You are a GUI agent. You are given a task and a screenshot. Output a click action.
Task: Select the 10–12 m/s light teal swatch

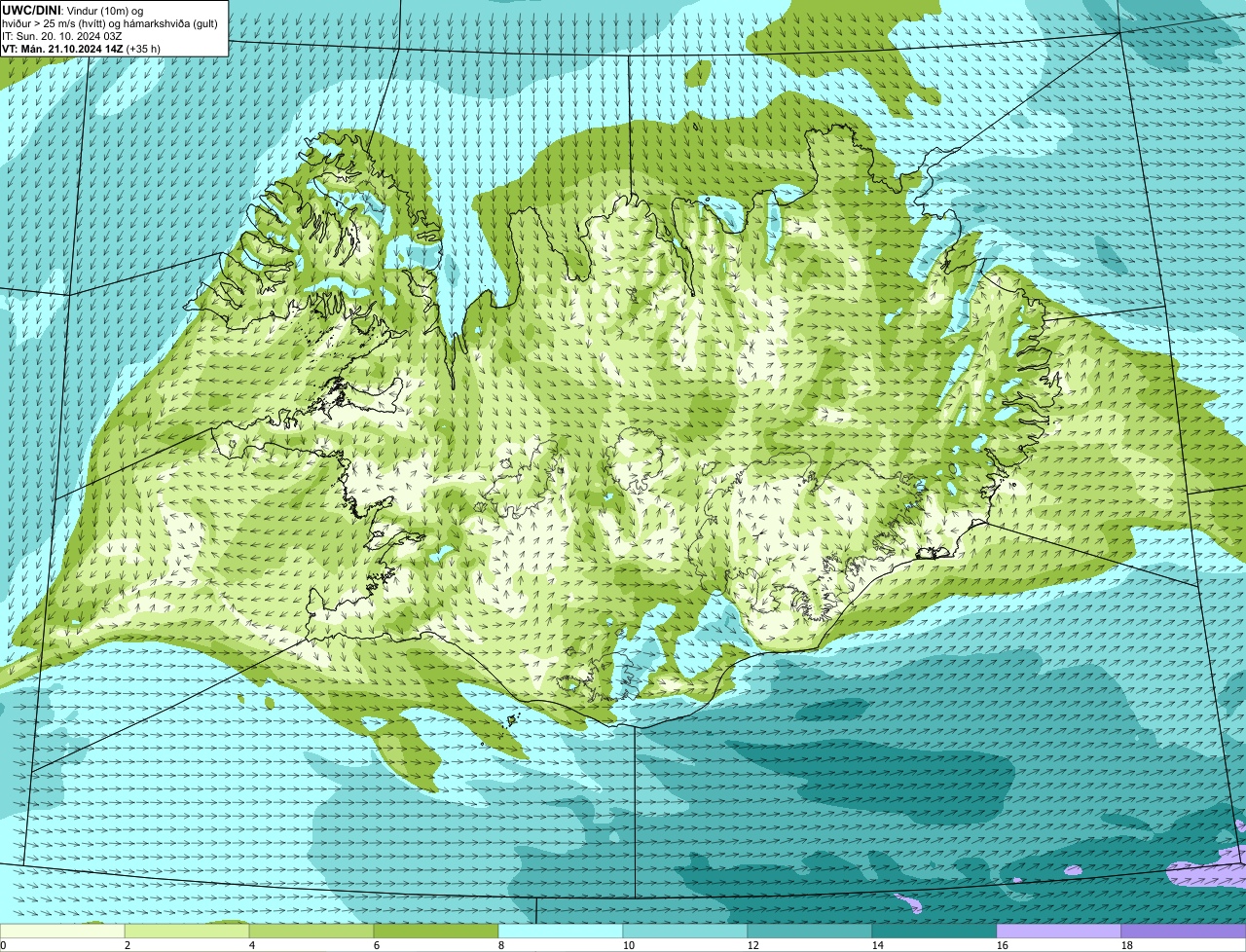(685, 931)
